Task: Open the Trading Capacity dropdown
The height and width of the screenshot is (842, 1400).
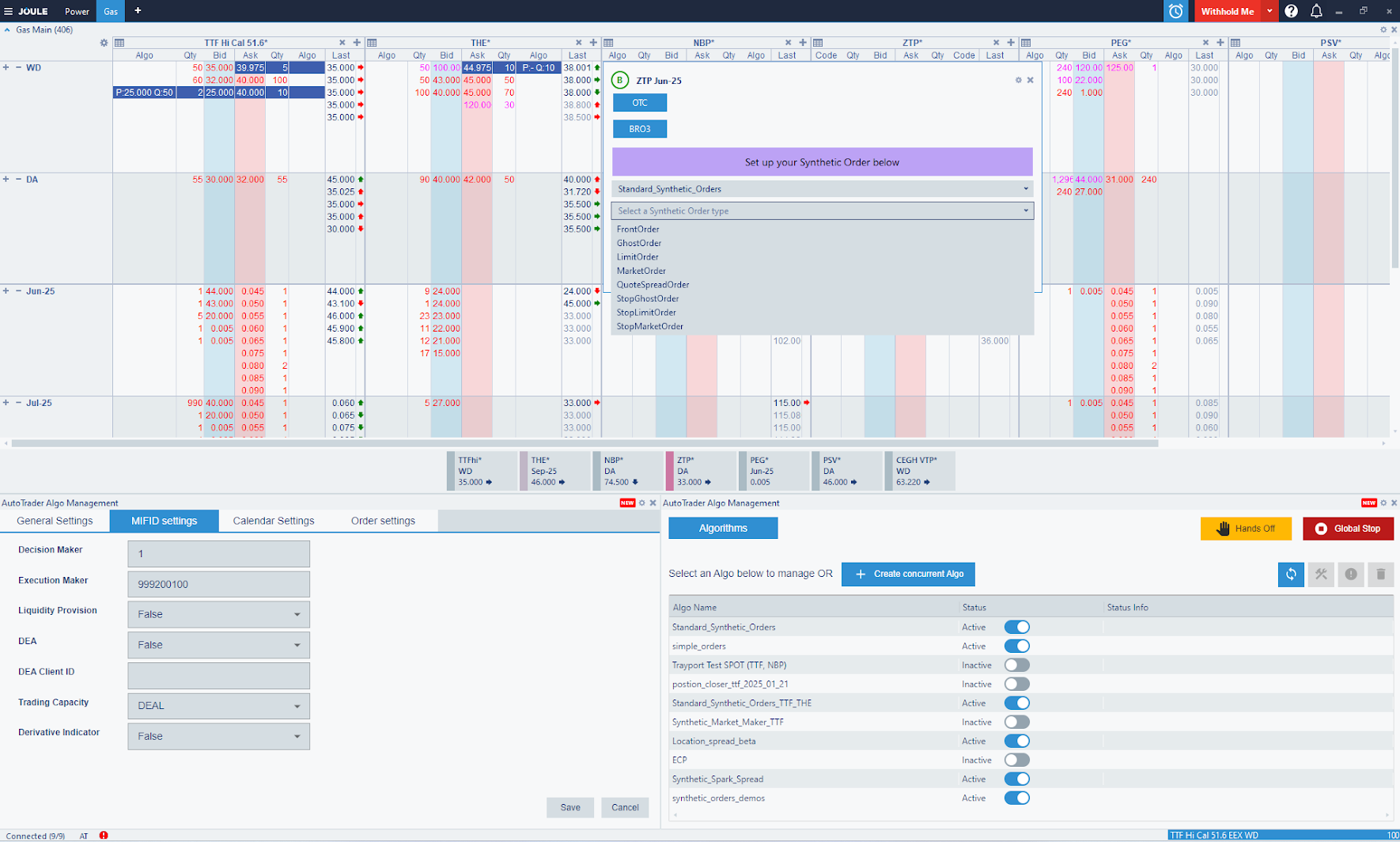Action: point(218,706)
